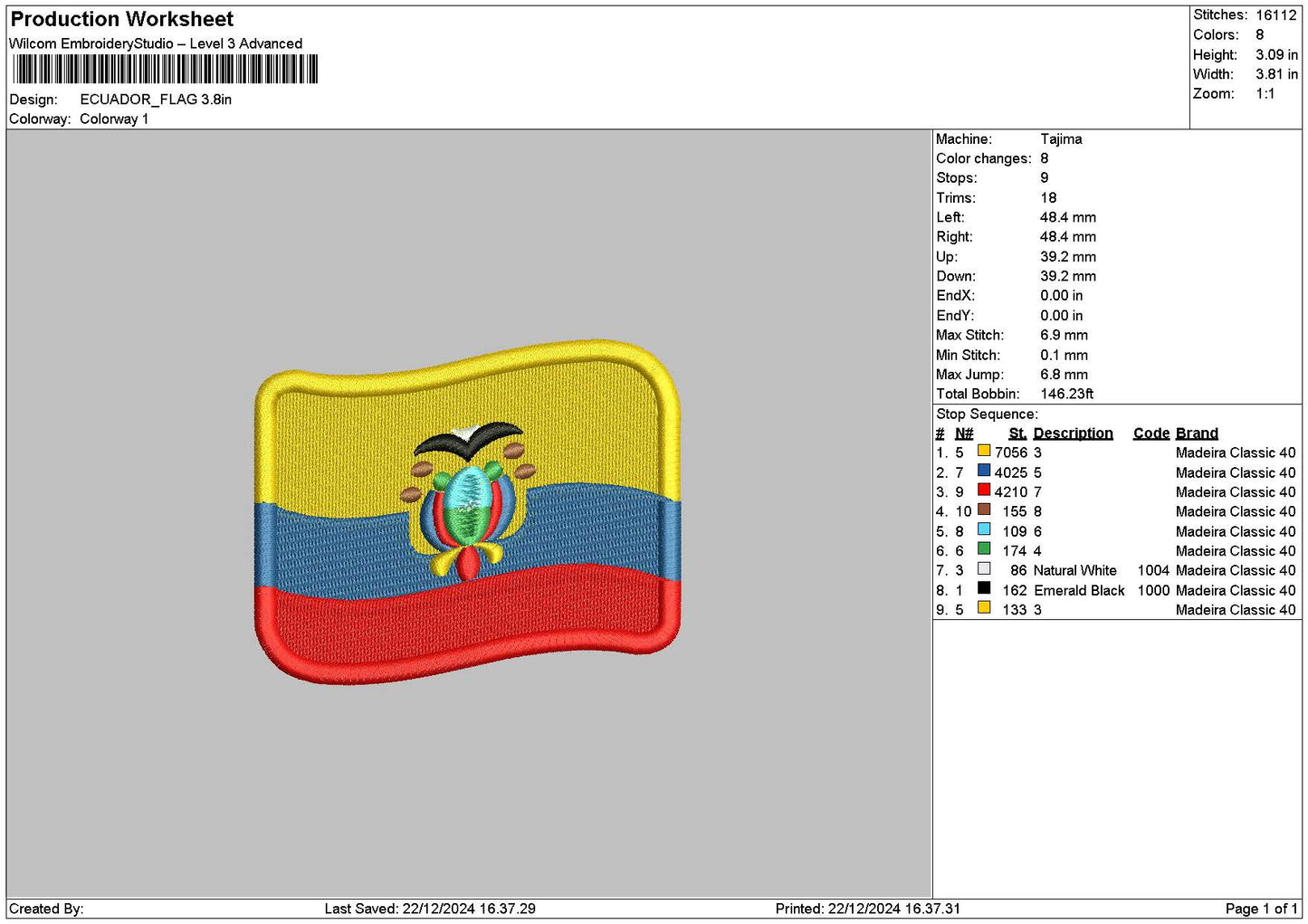Click the yellow swatch in stop sequence row 9
The height and width of the screenshot is (924, 1308).
(984, 608)
